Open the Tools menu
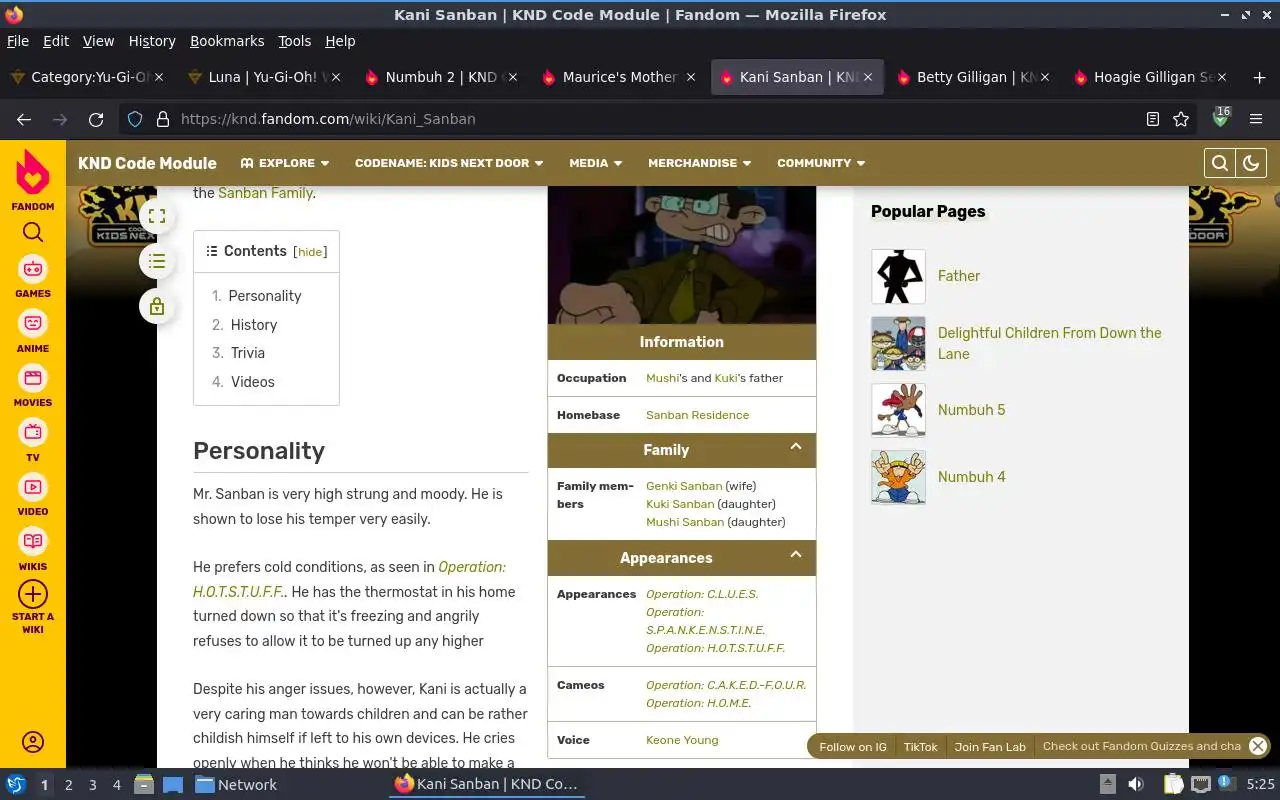1280x800 pixels. (295, 41)
